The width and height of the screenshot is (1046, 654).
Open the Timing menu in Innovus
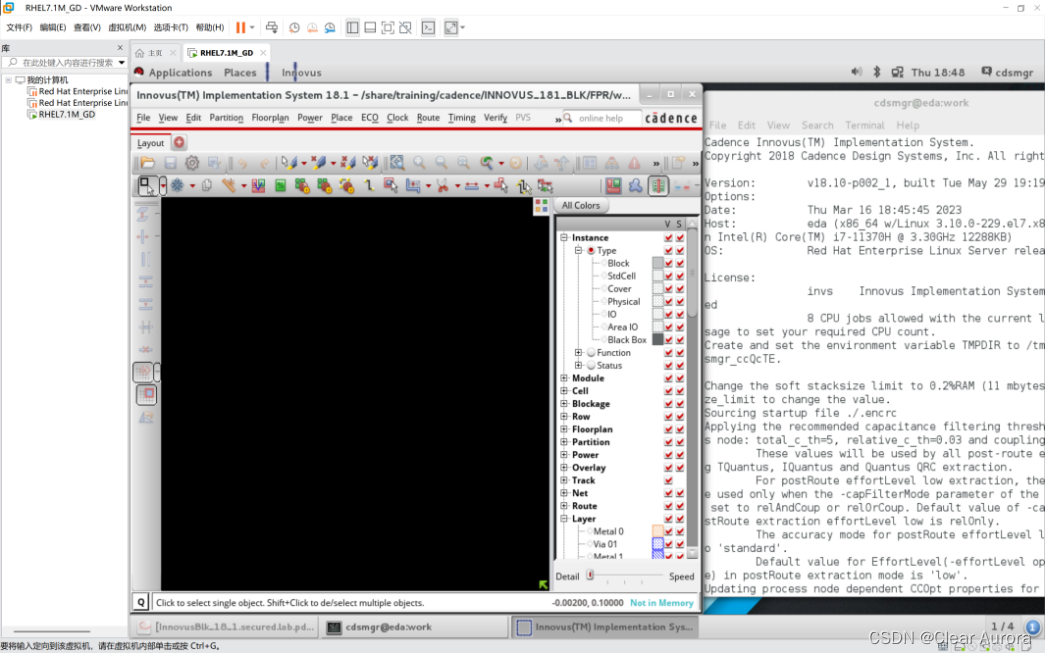point(462,117)
